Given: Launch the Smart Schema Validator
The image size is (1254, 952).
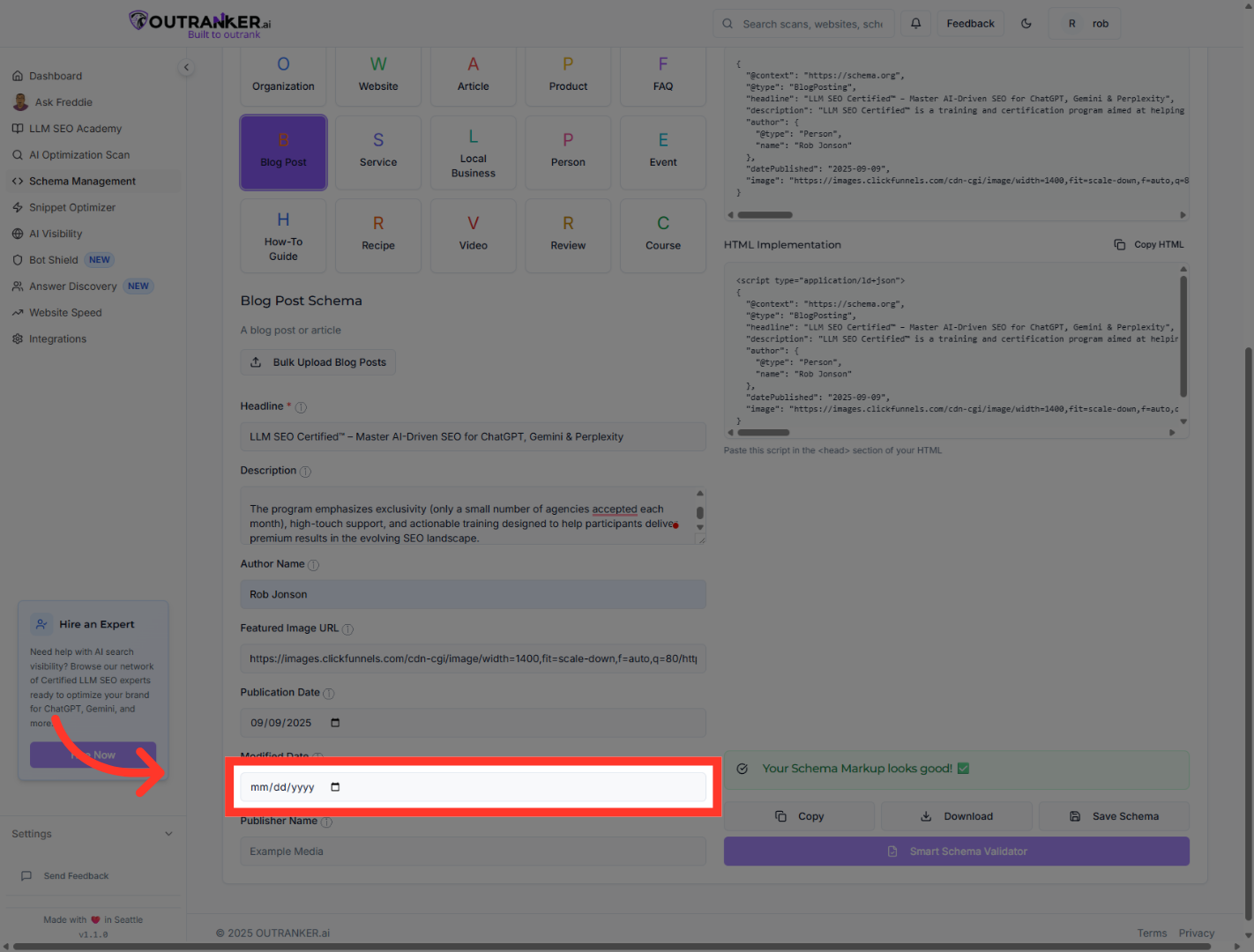Looking at the screenshot, I should click(x=957, y=852).
